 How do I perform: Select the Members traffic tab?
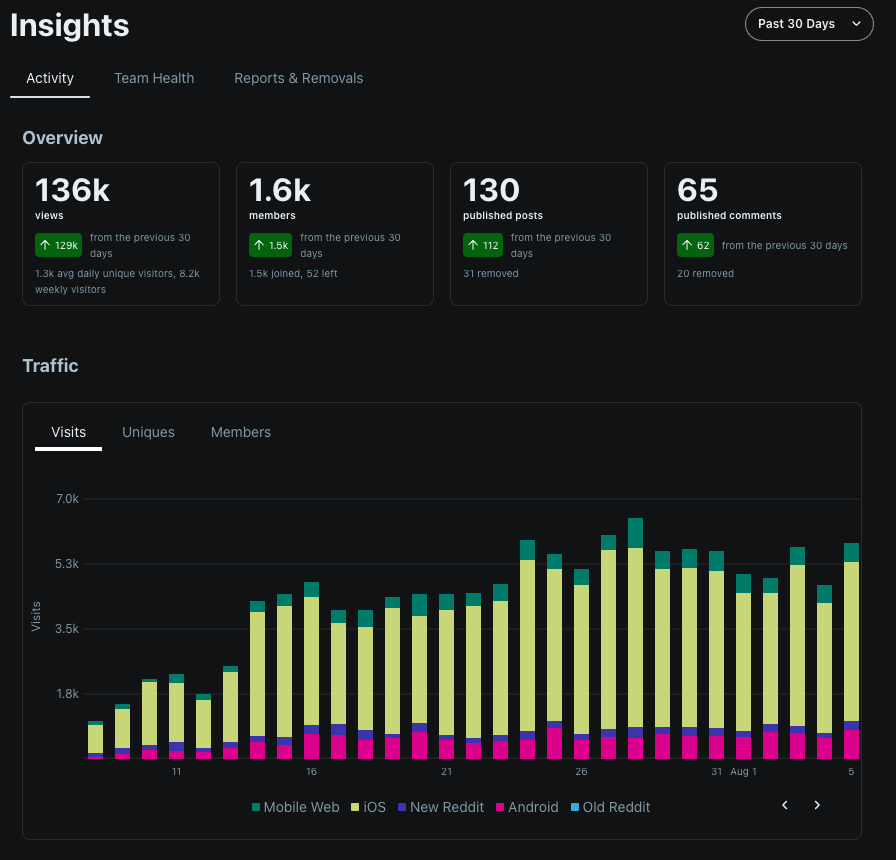(x=241, y=432)
